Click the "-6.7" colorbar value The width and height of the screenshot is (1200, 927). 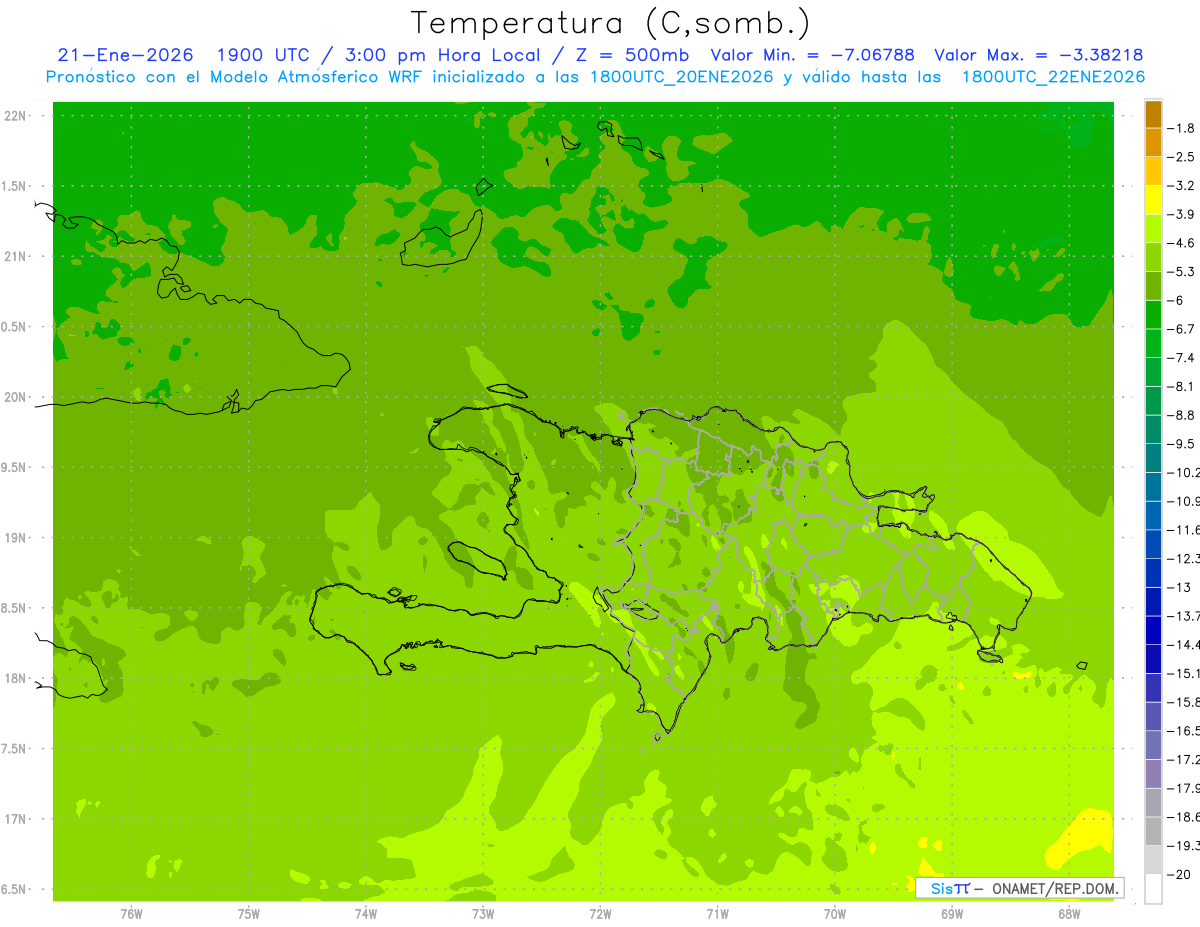[1181, 329]
